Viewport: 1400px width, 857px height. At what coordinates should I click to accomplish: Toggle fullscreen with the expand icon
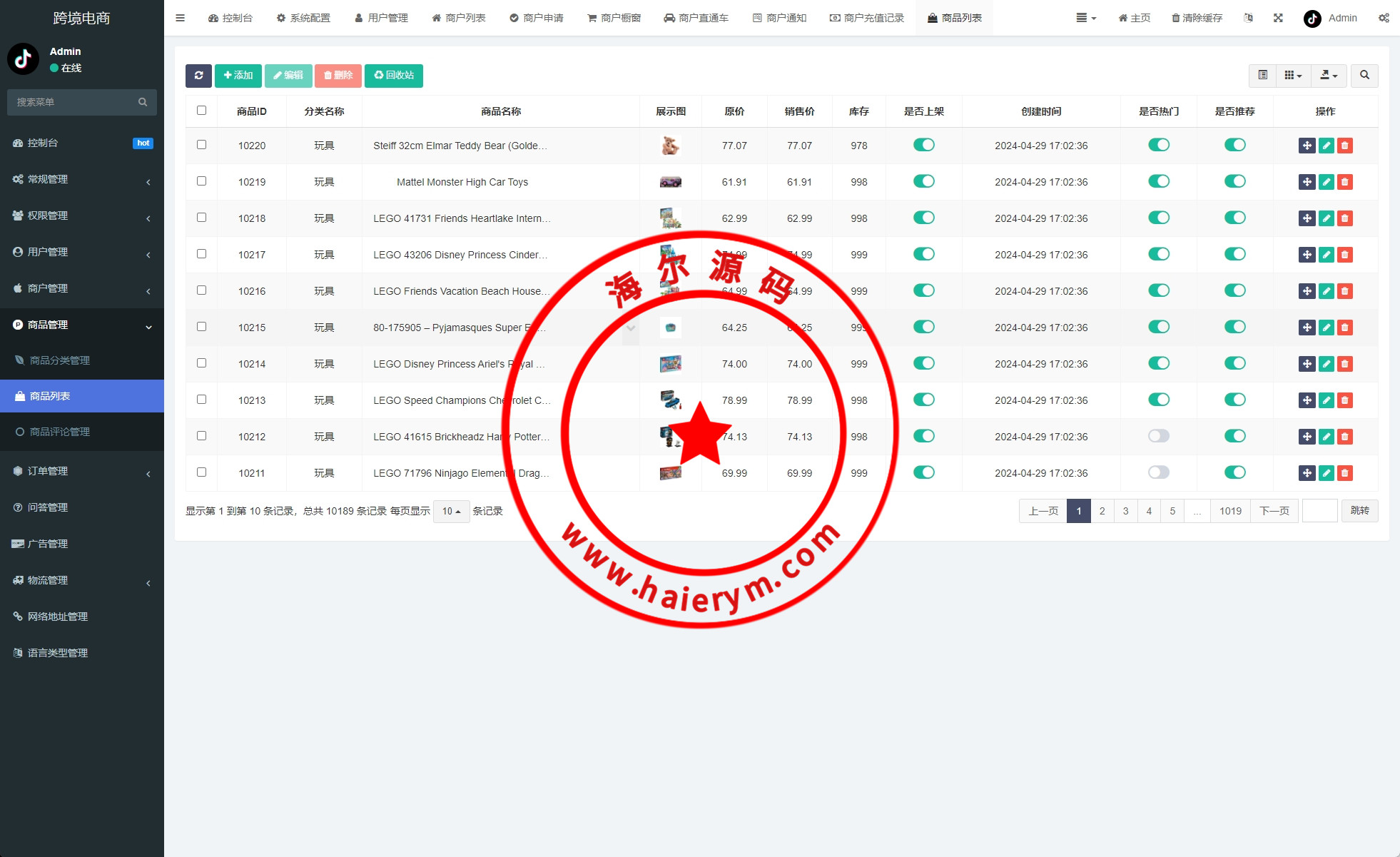tap(1278, 18)
